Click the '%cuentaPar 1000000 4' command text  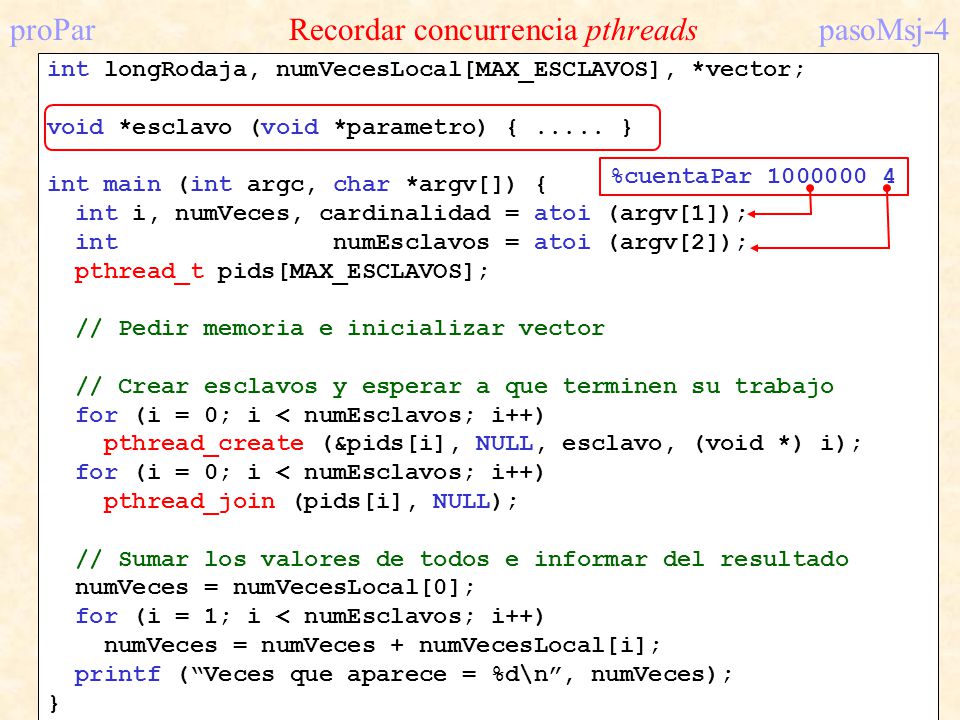coord(753,176)
